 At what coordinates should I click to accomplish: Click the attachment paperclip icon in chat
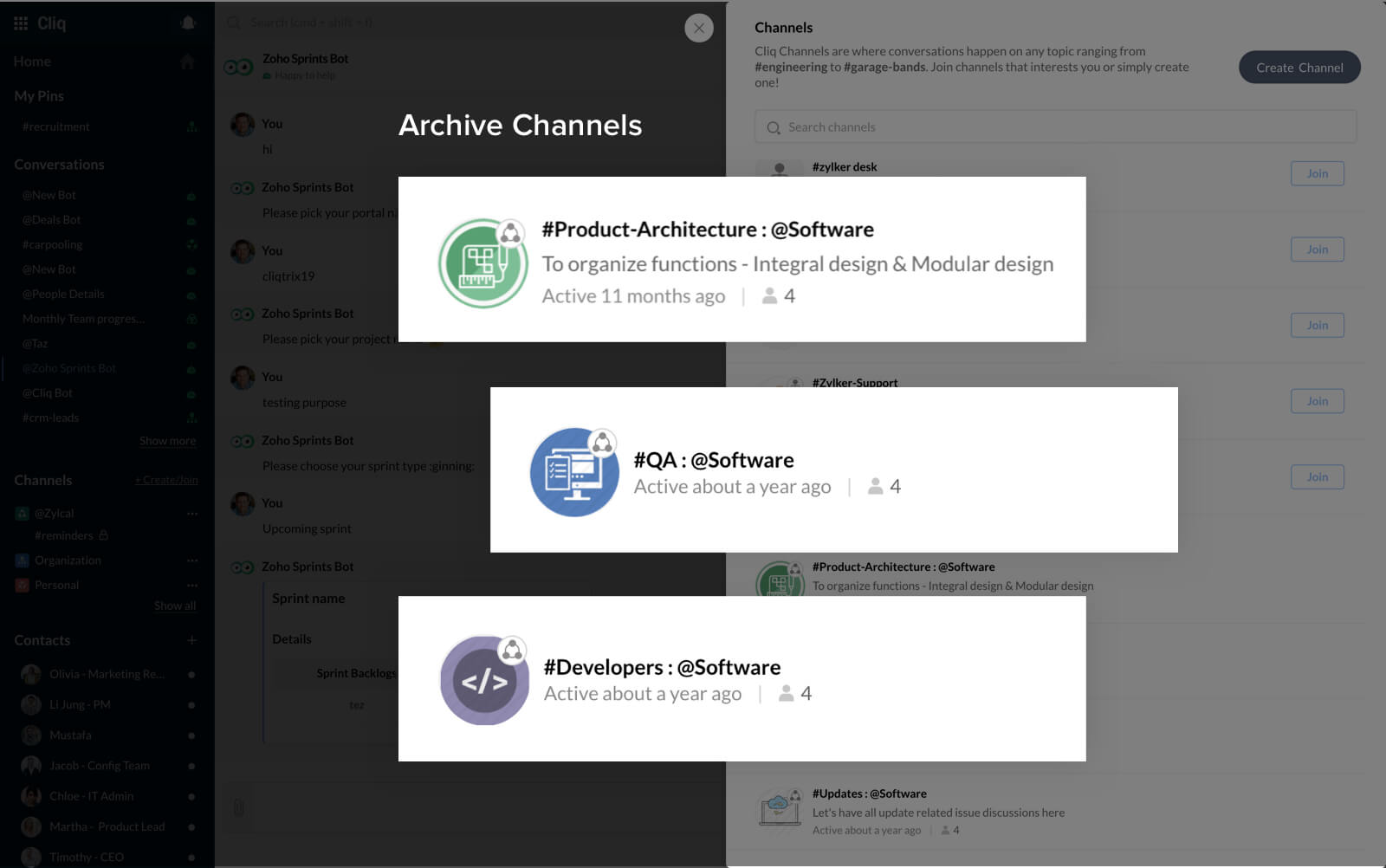click(238, 808)
